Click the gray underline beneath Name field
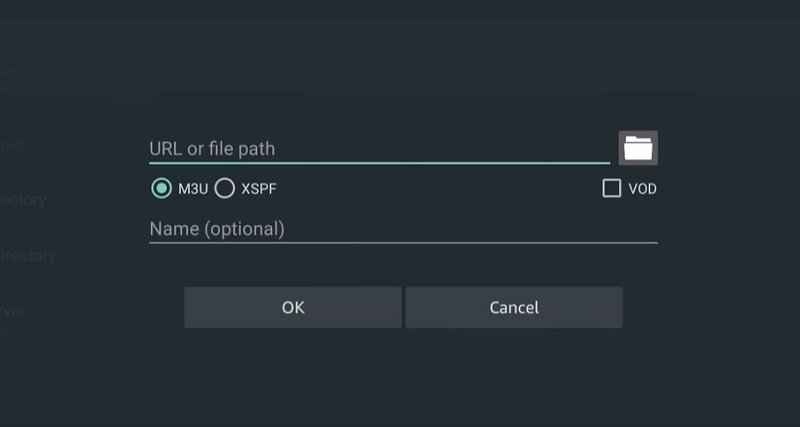The width and height of the screenshot is (800, 427). point(403,243)
